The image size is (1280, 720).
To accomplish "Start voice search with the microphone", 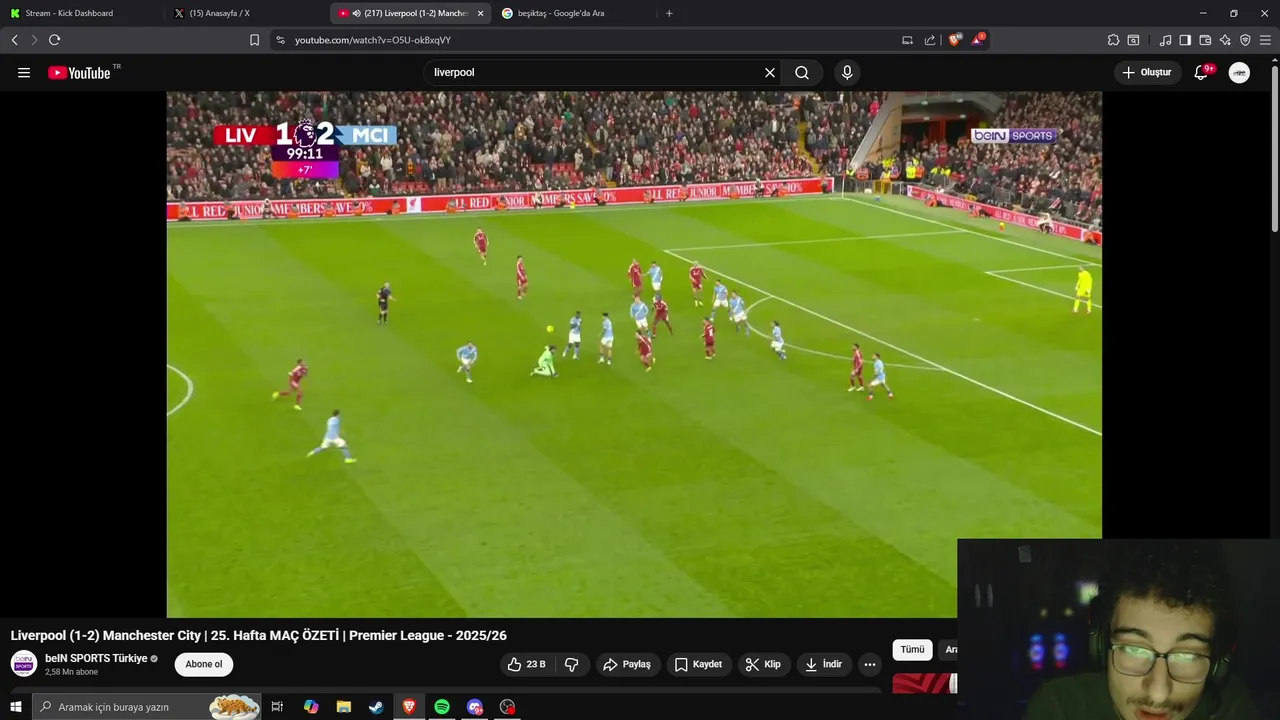I will pyautogui.click(x=847, y=72).
